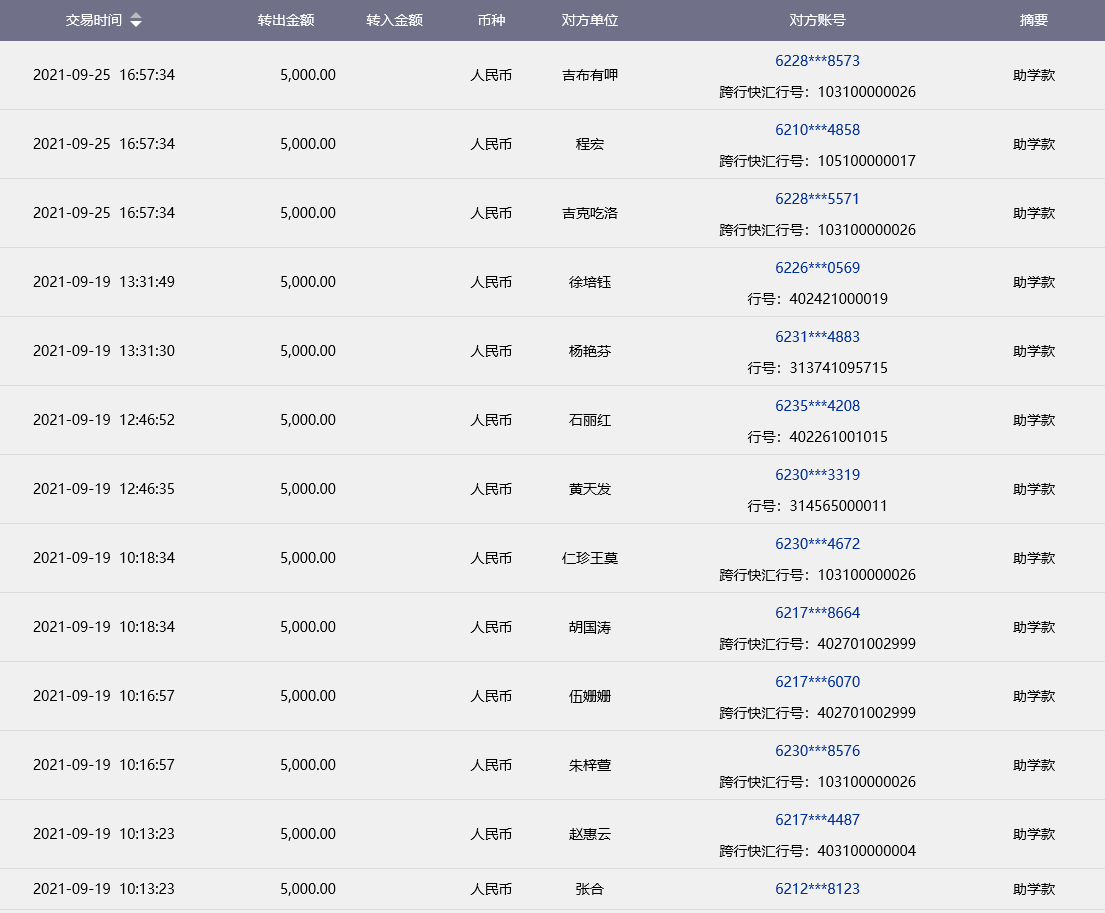Open account link 6230***4672
Viewport: 1105px width, 913px height.
pyautogui.click(x=817, y=544)
